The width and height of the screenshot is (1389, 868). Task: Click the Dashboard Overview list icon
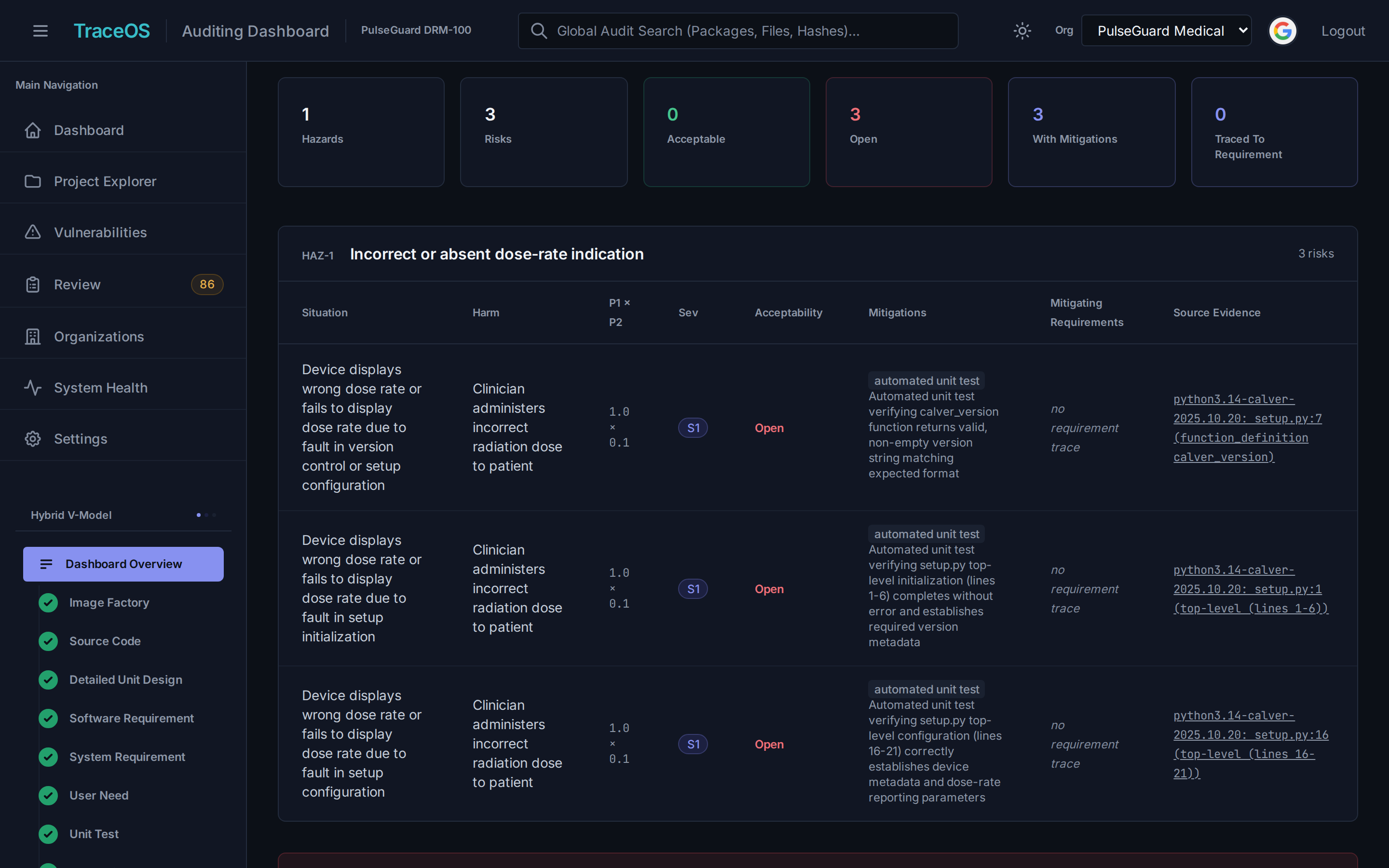click(x=46, y=564)
